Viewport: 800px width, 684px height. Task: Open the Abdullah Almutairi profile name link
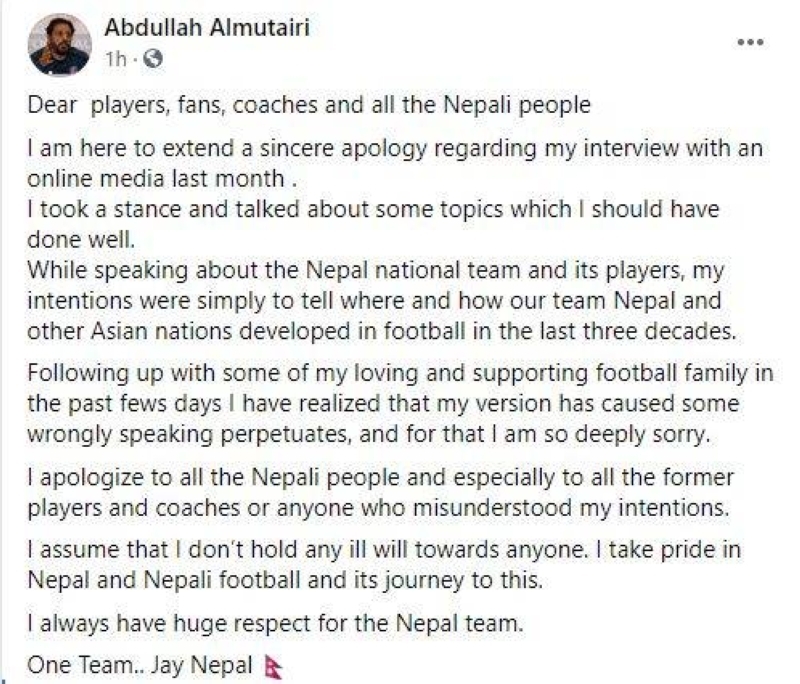click(x=207, y=27)
